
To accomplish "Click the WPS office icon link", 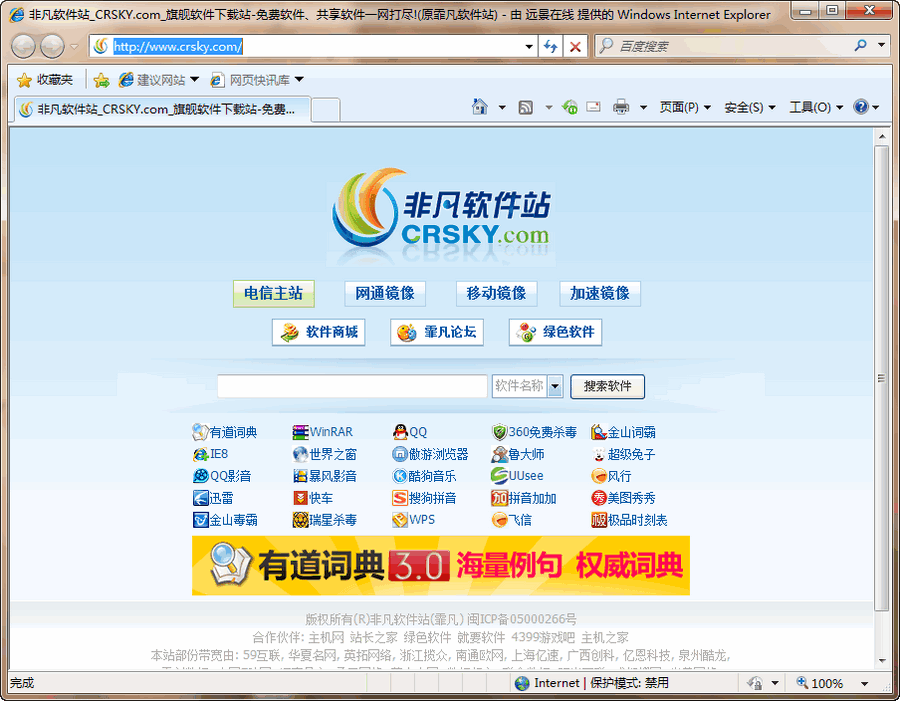I will (400, 520).
